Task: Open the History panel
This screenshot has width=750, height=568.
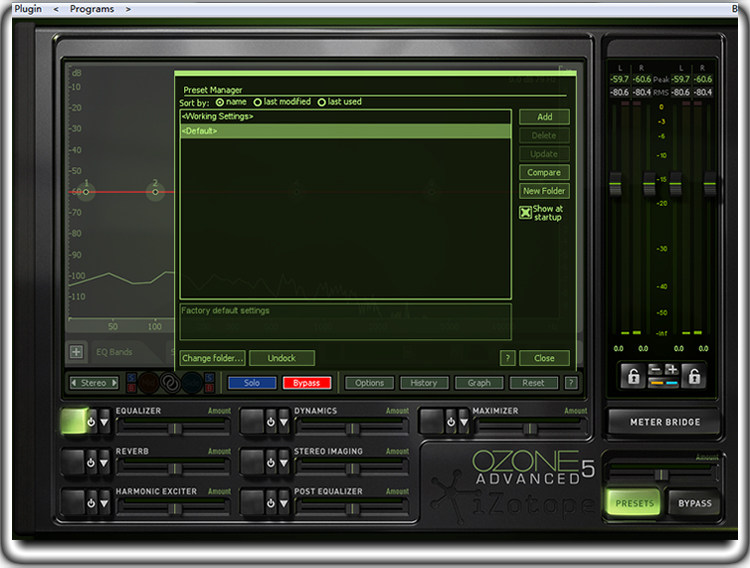Action: tap(424, 383)
